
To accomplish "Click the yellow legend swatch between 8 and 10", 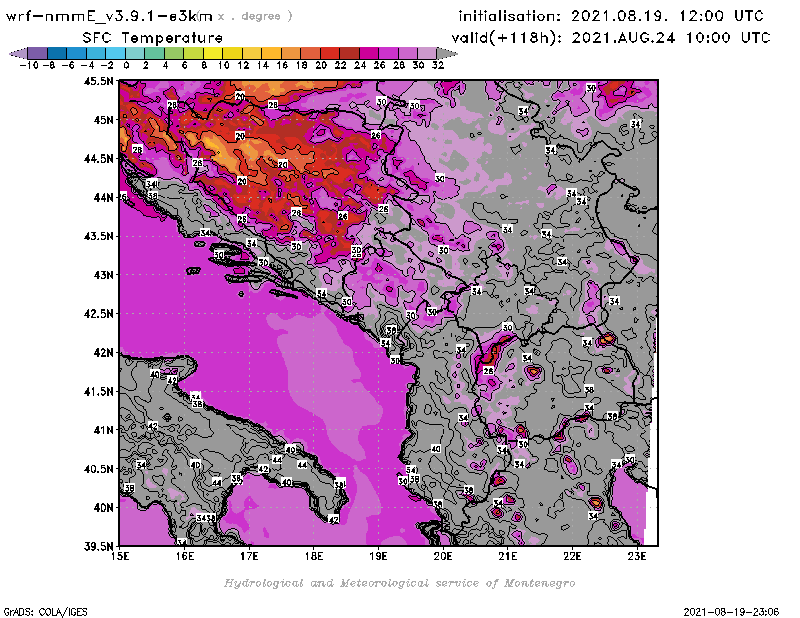I will tap(213, 53).
